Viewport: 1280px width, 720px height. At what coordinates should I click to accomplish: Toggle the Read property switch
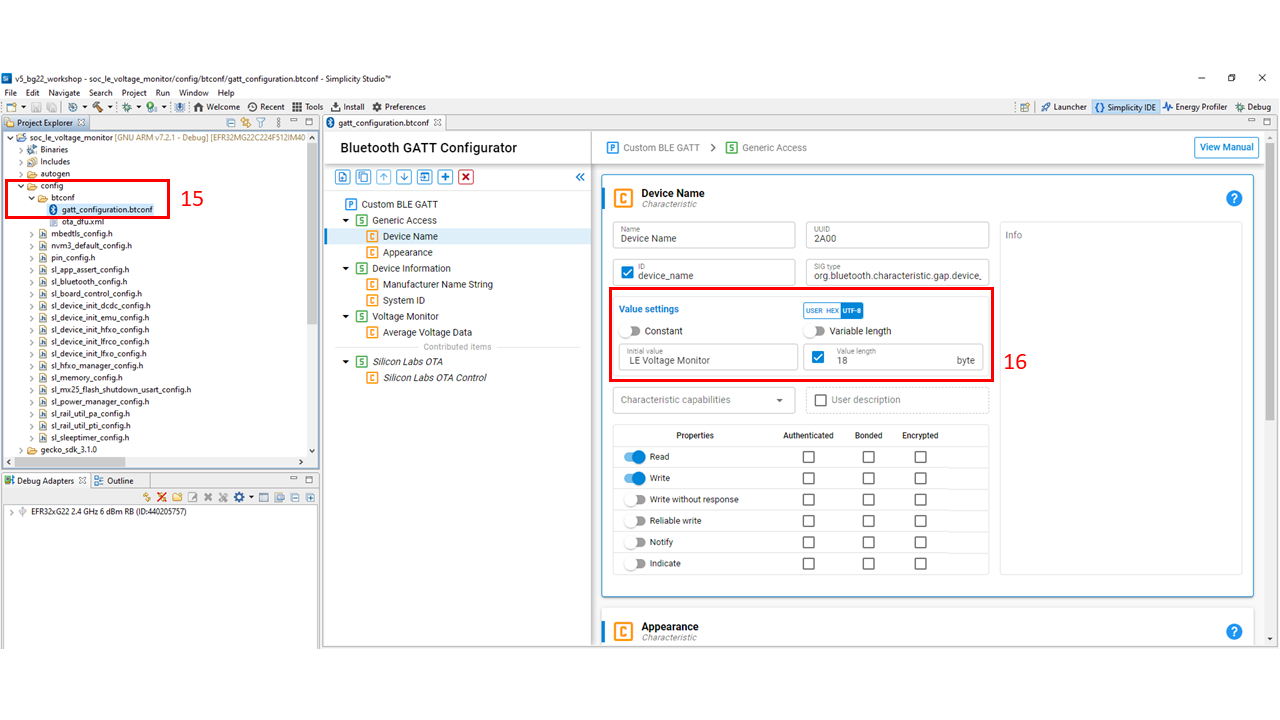tap(635, 457)
